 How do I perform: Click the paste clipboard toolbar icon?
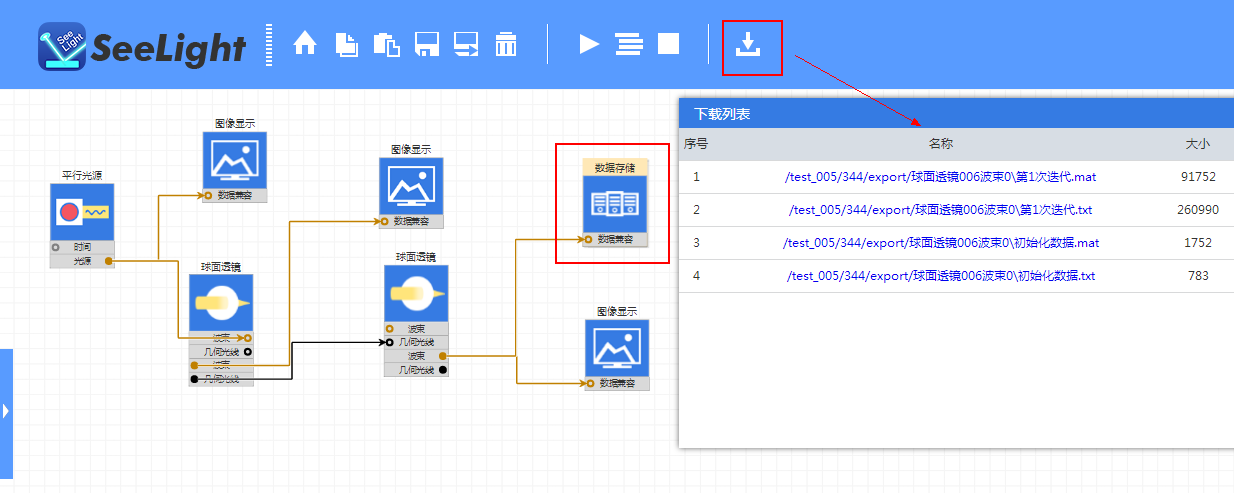[386, 44]
